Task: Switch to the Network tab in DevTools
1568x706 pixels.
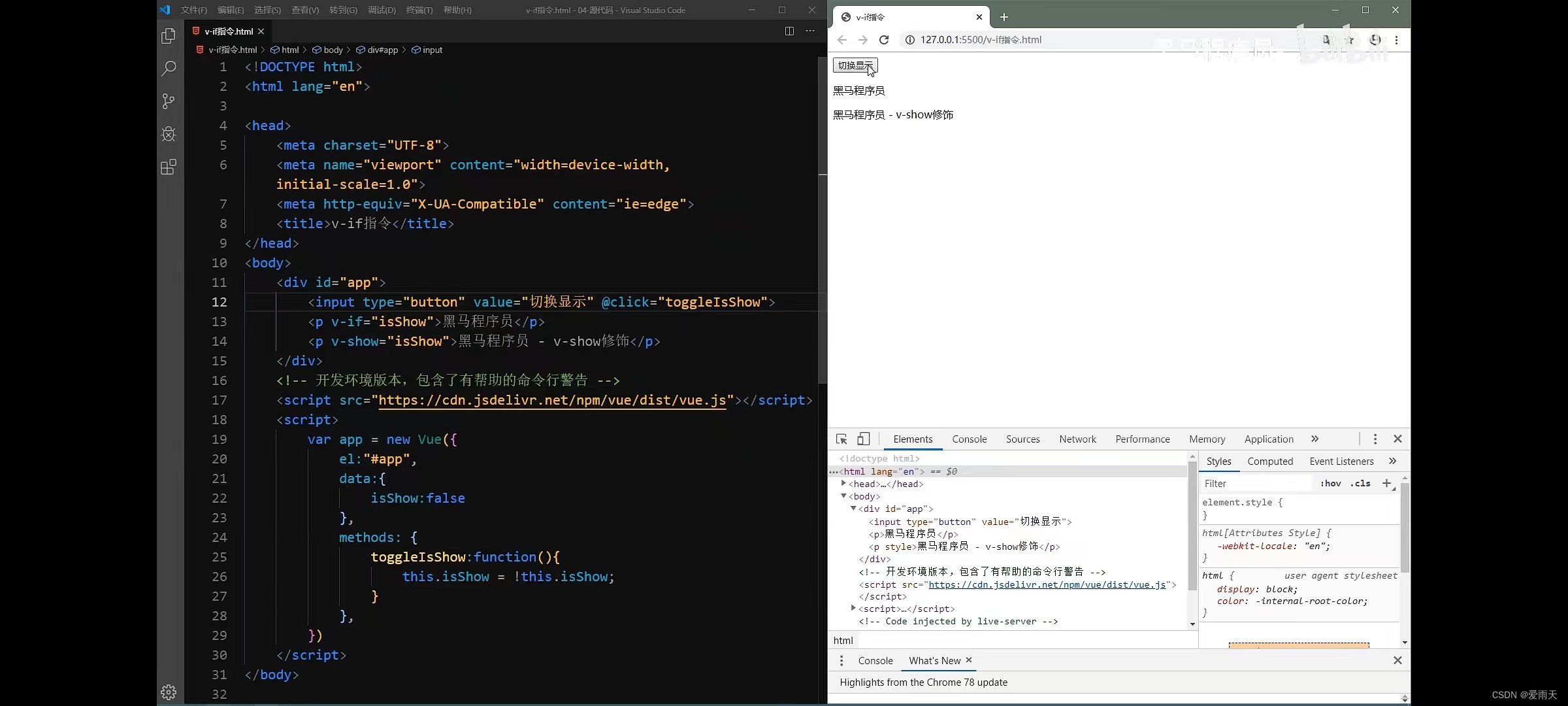Action: point(1077,439)
